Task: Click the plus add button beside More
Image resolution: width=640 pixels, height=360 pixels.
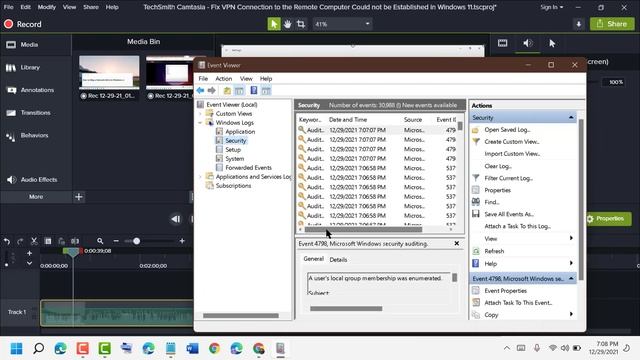Action: click(79, 197)
